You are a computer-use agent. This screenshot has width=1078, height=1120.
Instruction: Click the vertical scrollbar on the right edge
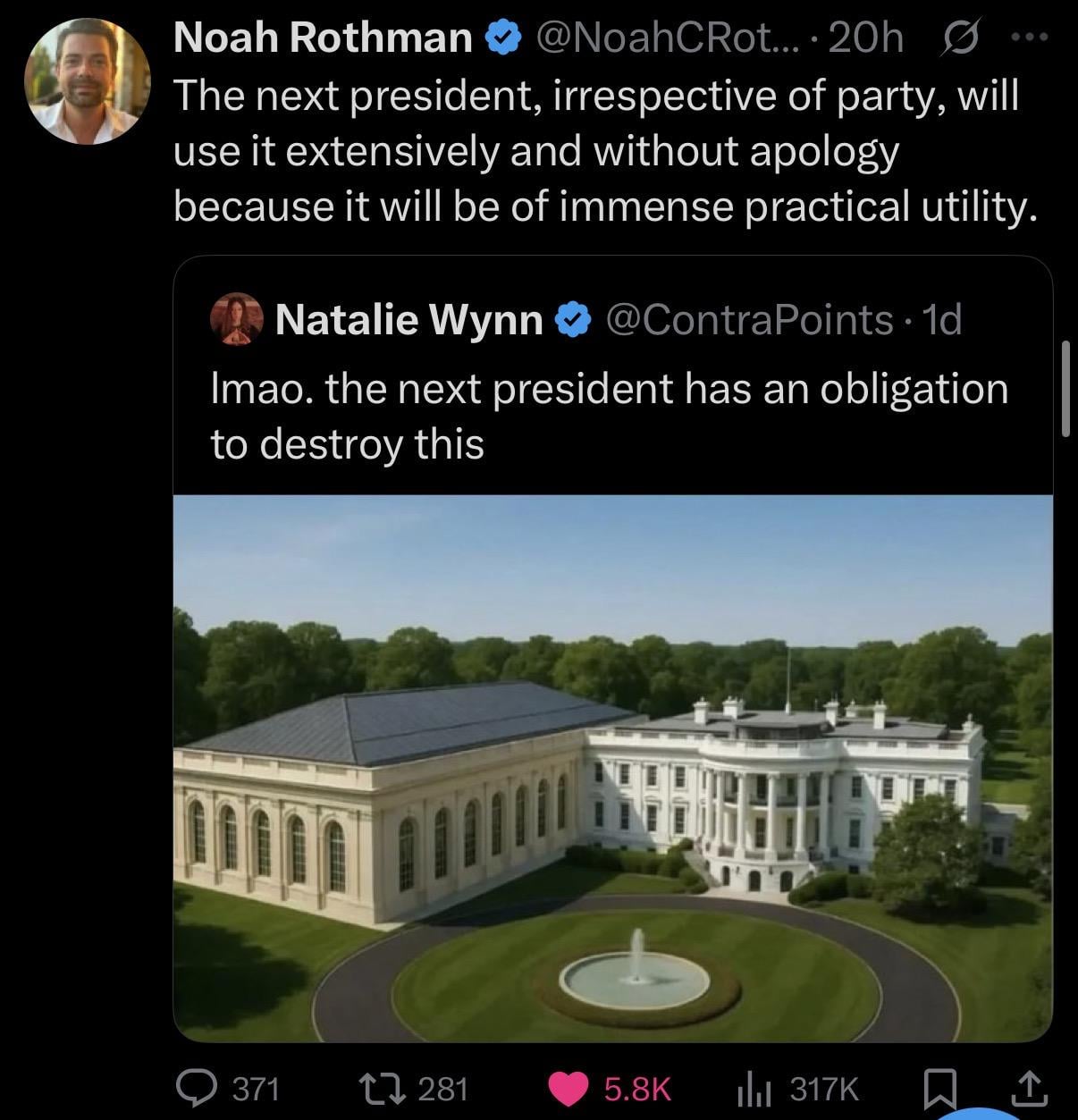point(1065,388)
